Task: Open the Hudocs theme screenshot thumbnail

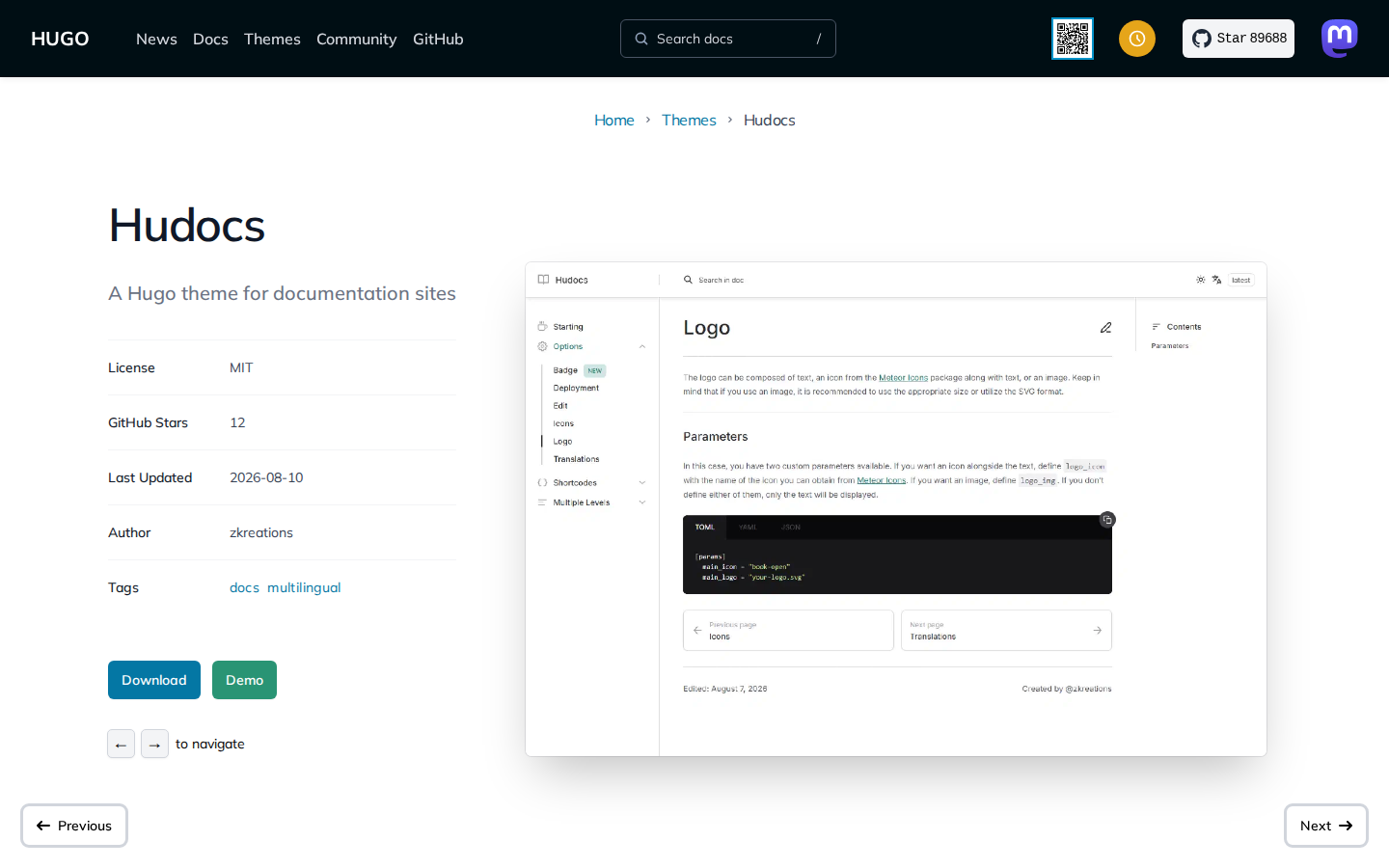Action: coord(896,509)
